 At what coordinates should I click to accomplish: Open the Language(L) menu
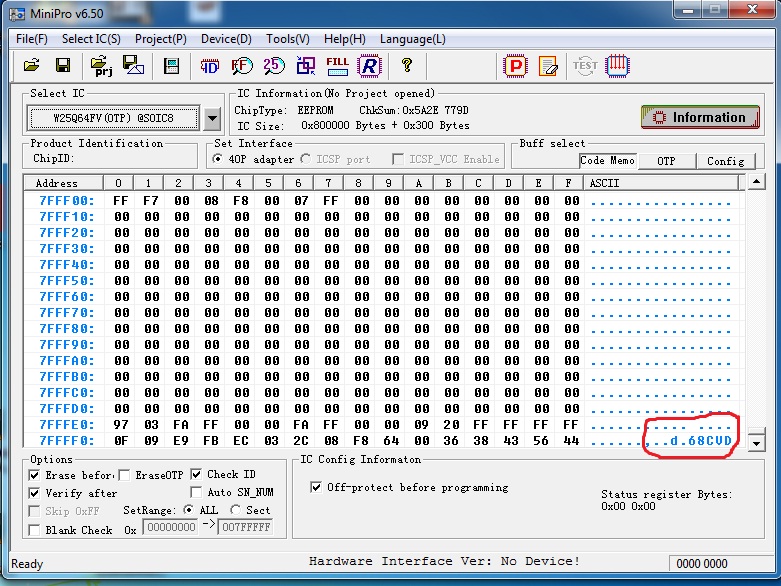coord(412,39)
